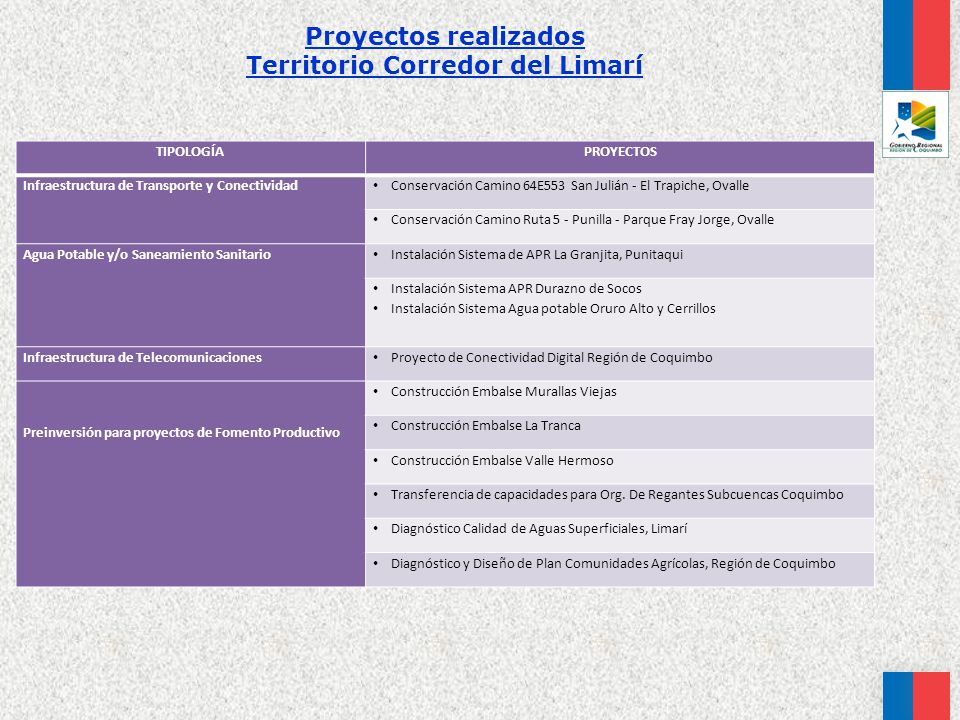The width and height of the screenshot is (960, 720).
Task: Click Construcción Embalse Murallas Viejas row
Action: 620,398
